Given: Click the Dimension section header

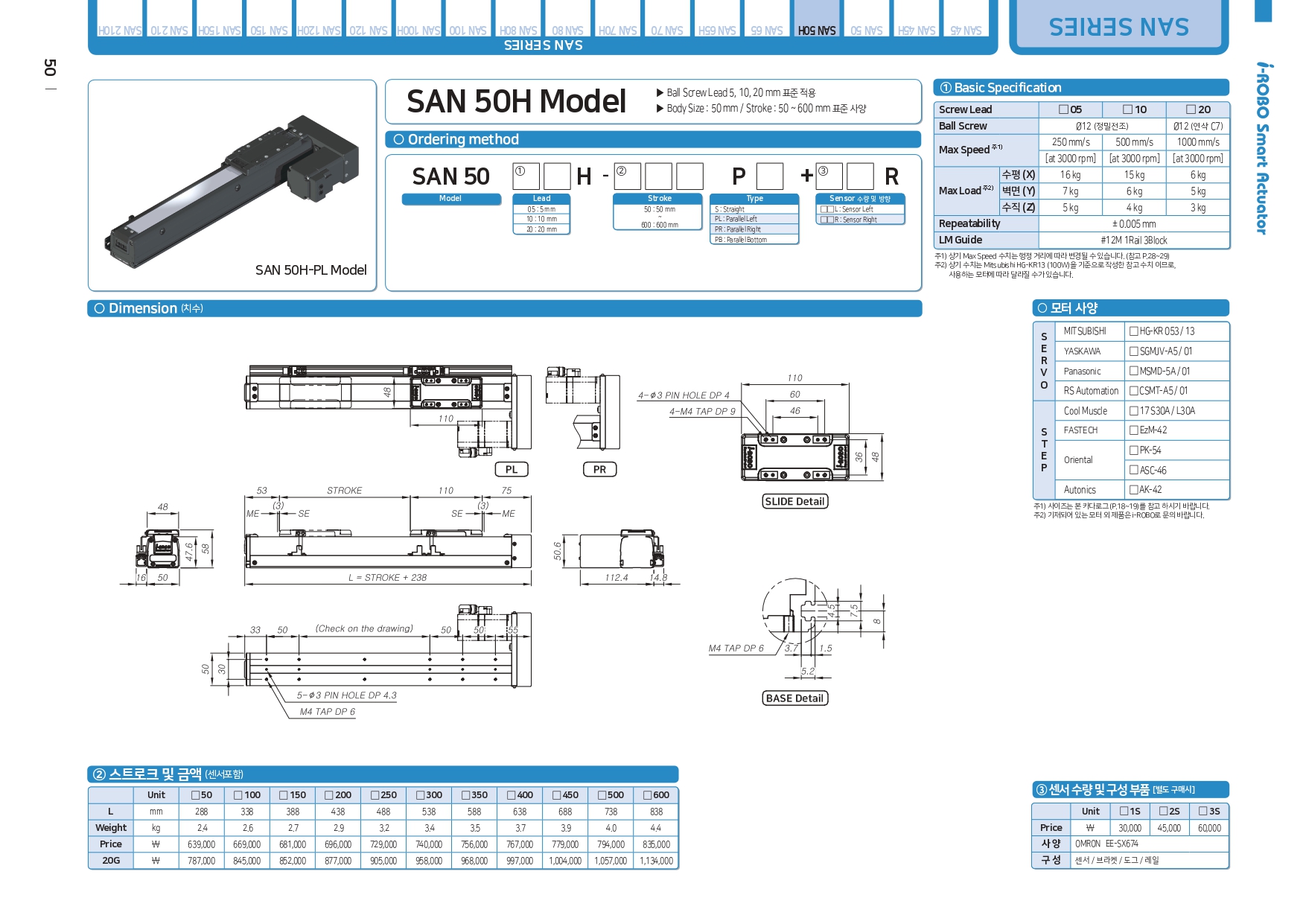Looking at the screenshot, I should pos(505,308).
